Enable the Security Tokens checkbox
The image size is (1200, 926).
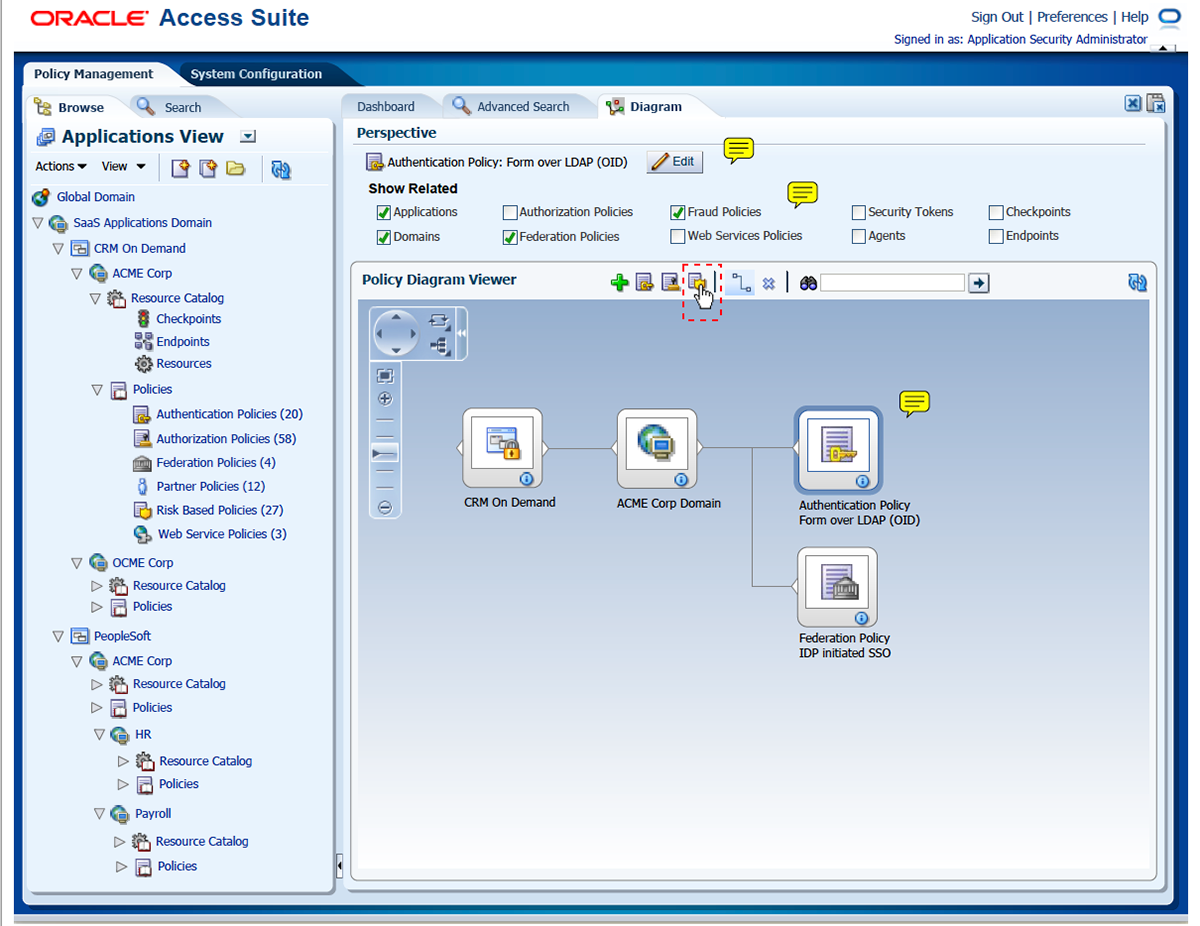pyautogui.click(x=859, y=212)
